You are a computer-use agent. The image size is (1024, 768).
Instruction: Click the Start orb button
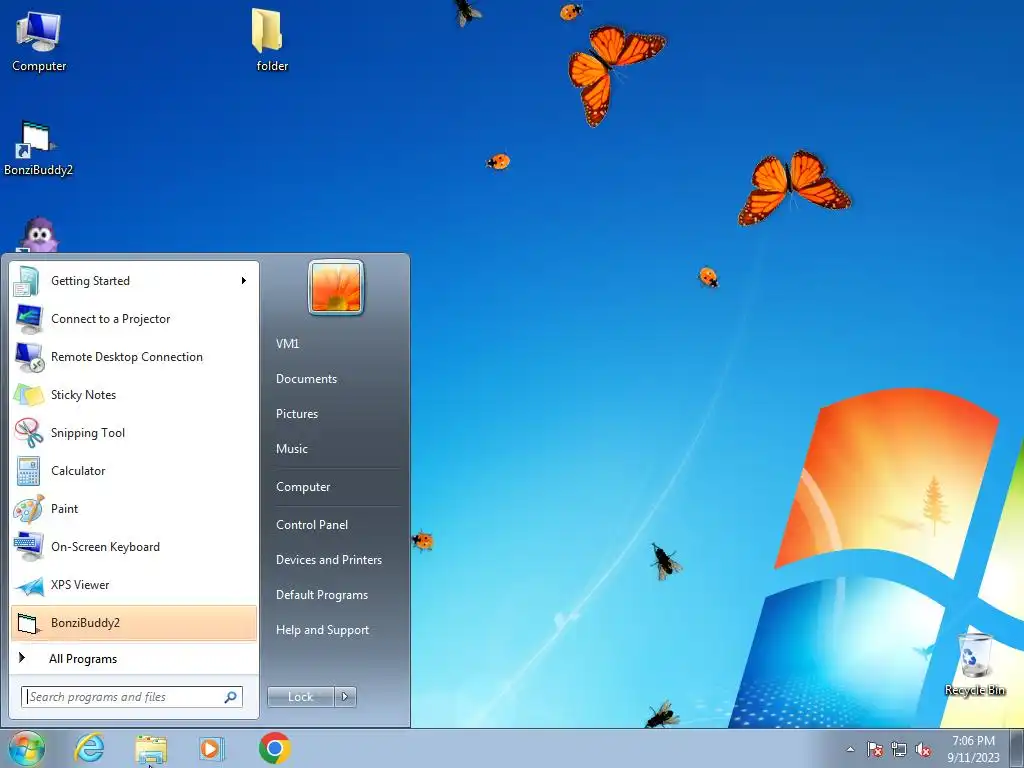(27, 748)
